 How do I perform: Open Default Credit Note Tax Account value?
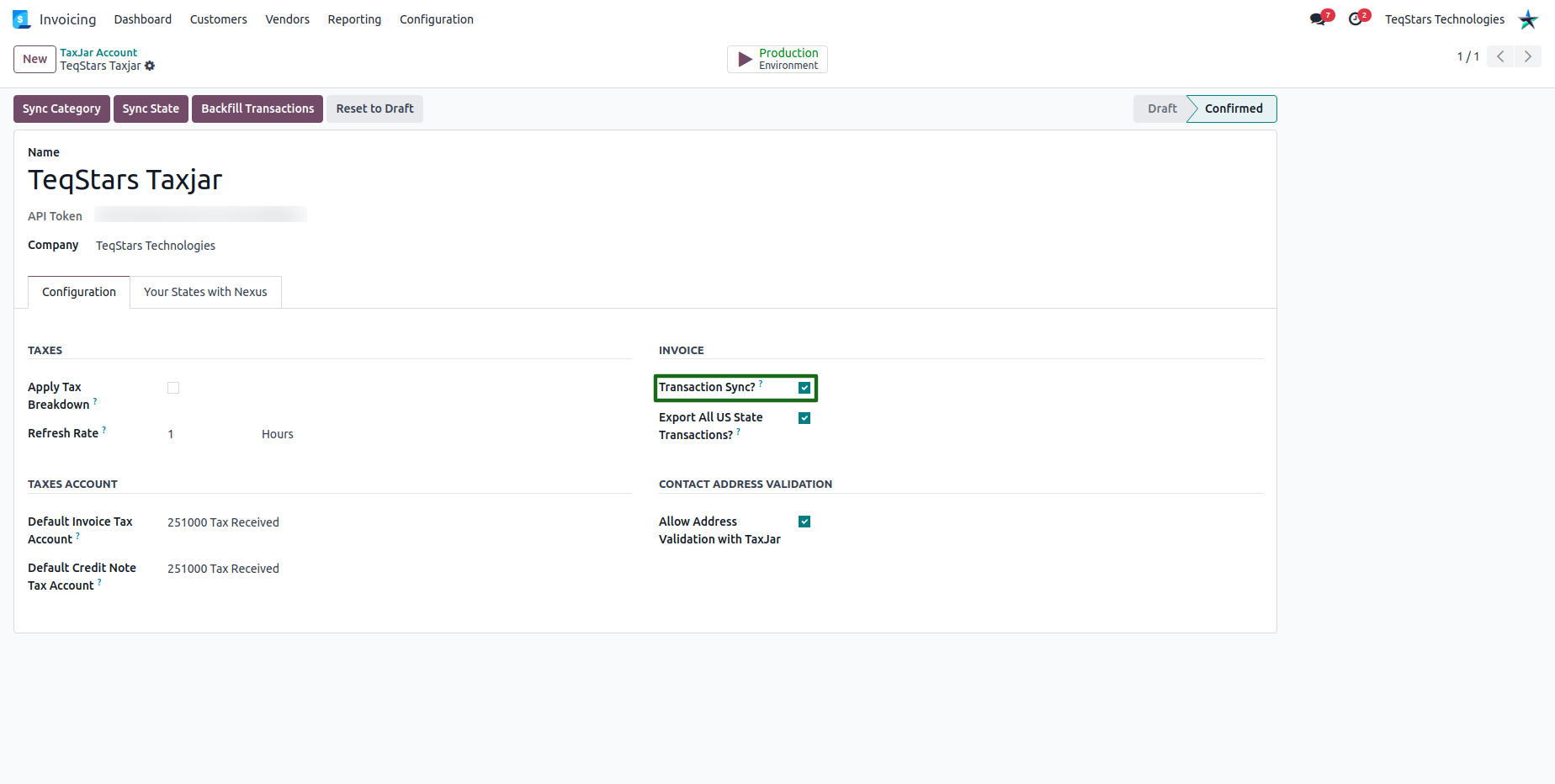[x=223, y=569]
